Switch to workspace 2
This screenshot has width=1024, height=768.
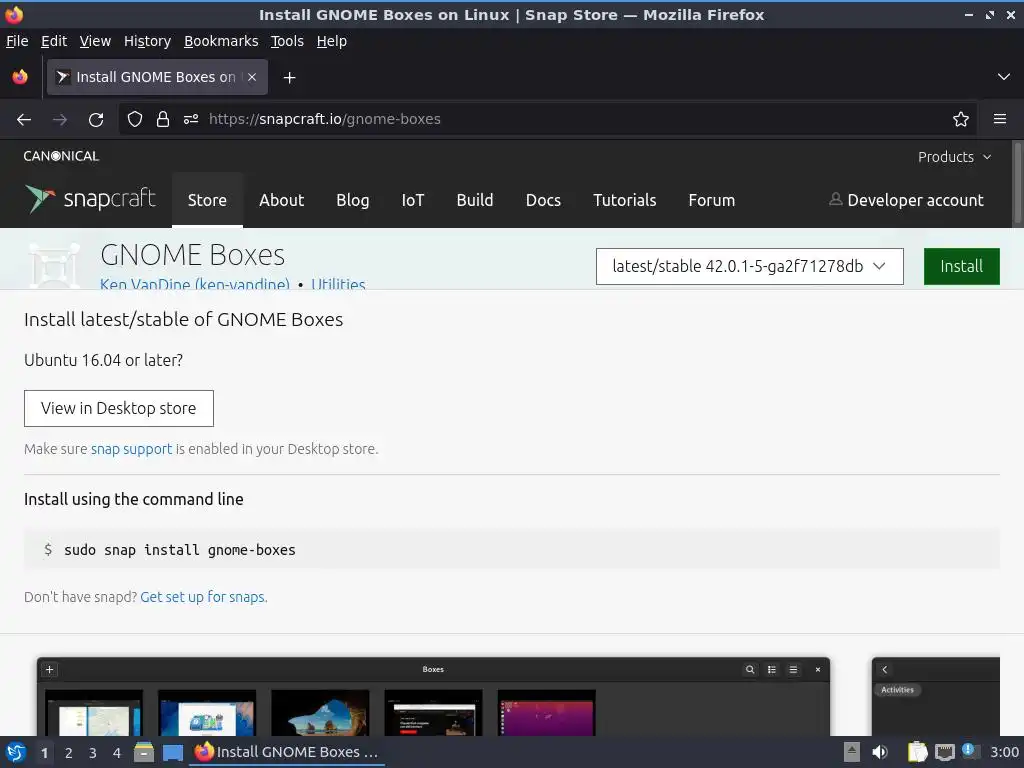coord(69,753)
